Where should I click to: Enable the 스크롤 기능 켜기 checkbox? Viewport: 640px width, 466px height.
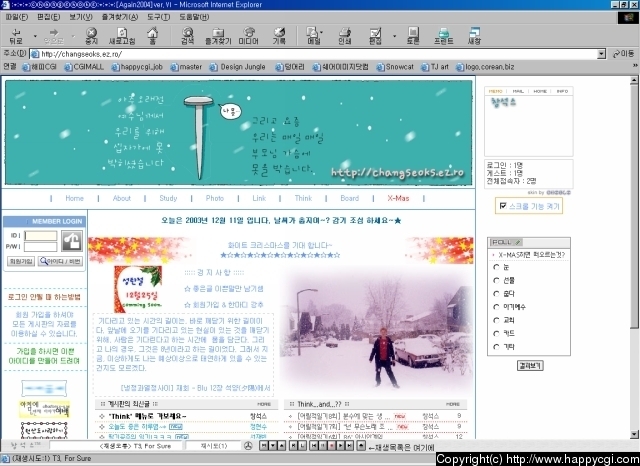click(503, 206)
